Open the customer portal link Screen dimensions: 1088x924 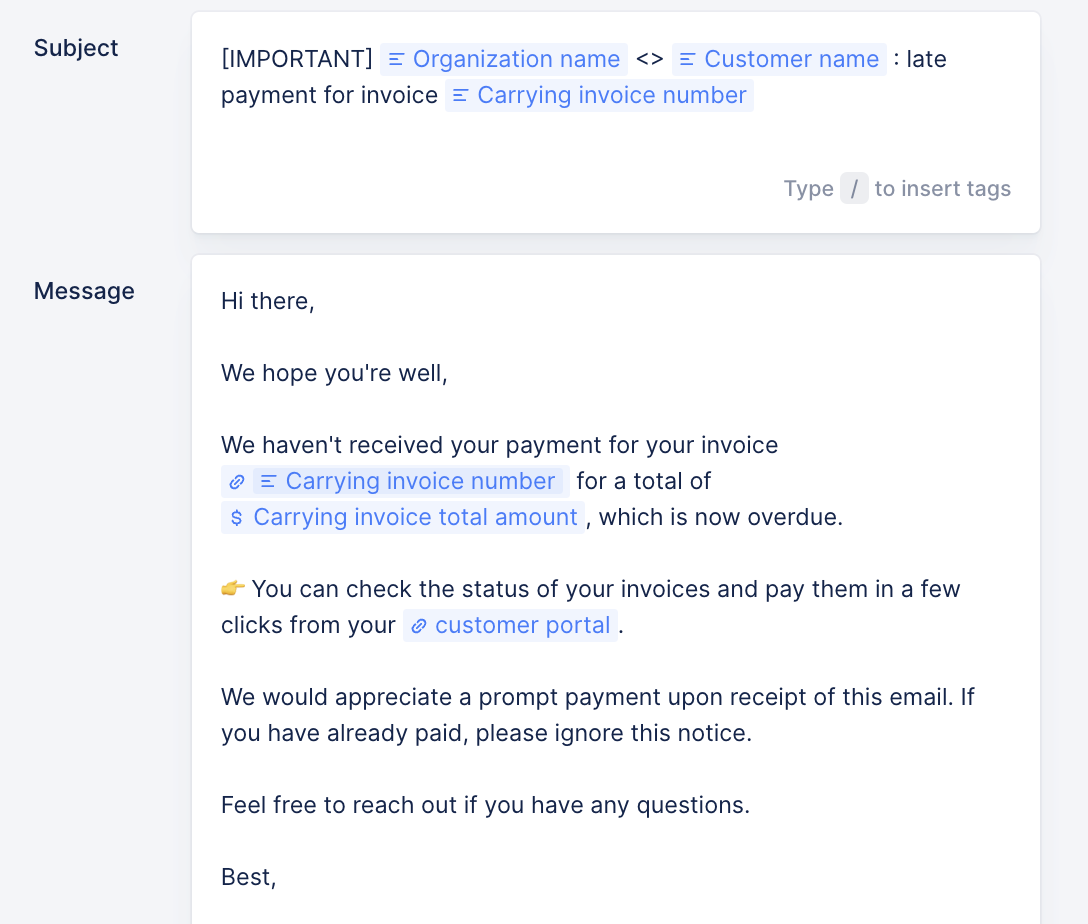point(511,625)
